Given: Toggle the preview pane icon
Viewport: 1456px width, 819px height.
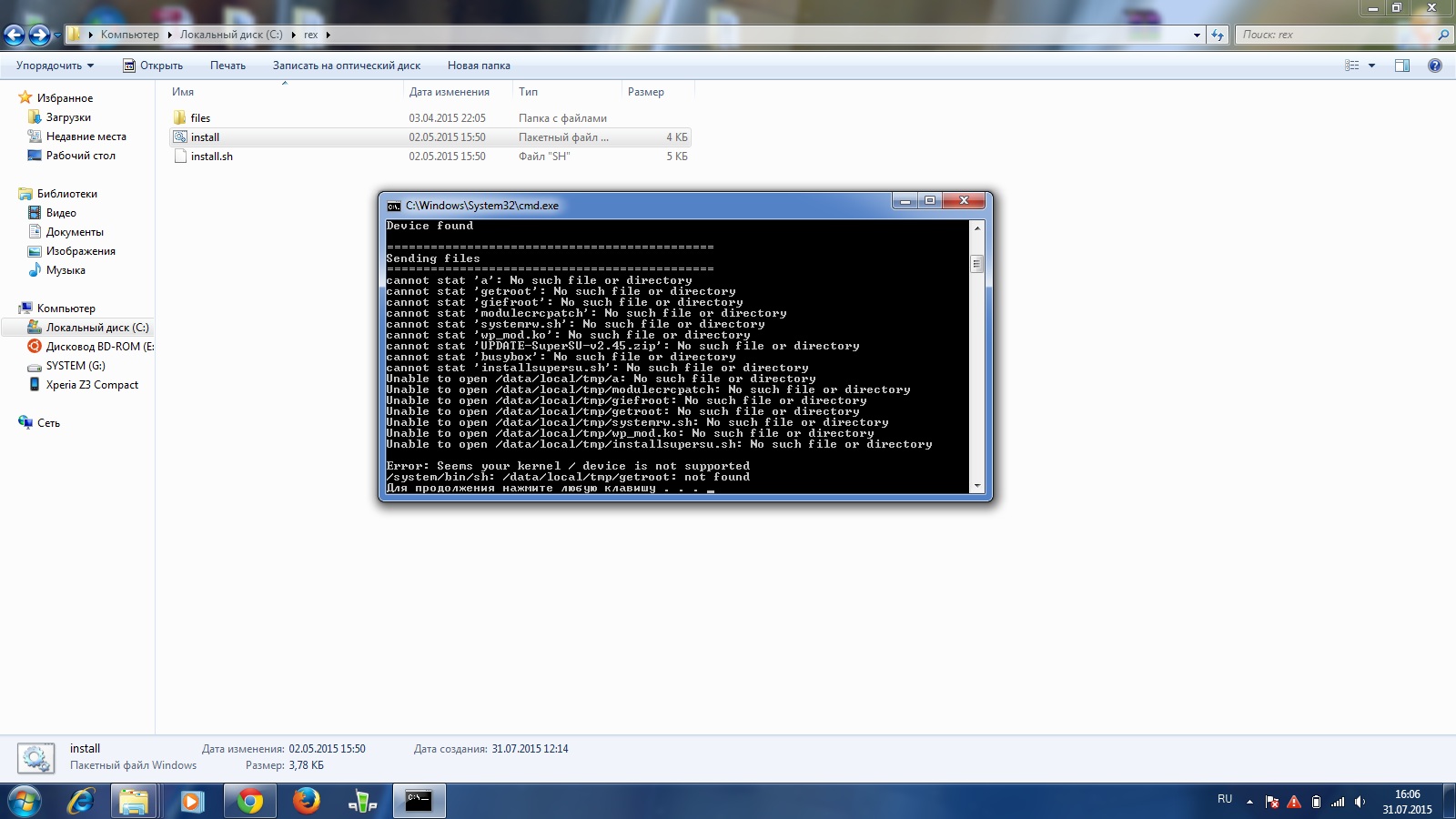Looking at the screenshot, I should coord(1402,66).
